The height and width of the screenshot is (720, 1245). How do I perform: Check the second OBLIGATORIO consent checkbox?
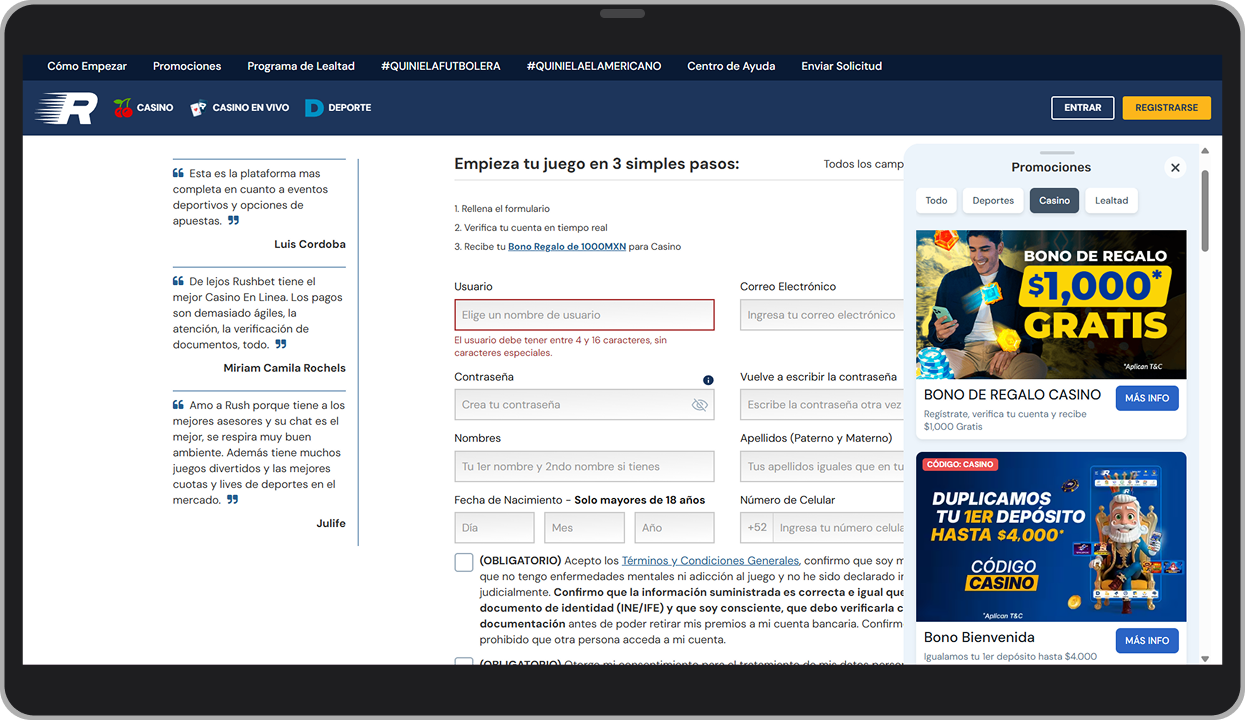coord(463,662)
